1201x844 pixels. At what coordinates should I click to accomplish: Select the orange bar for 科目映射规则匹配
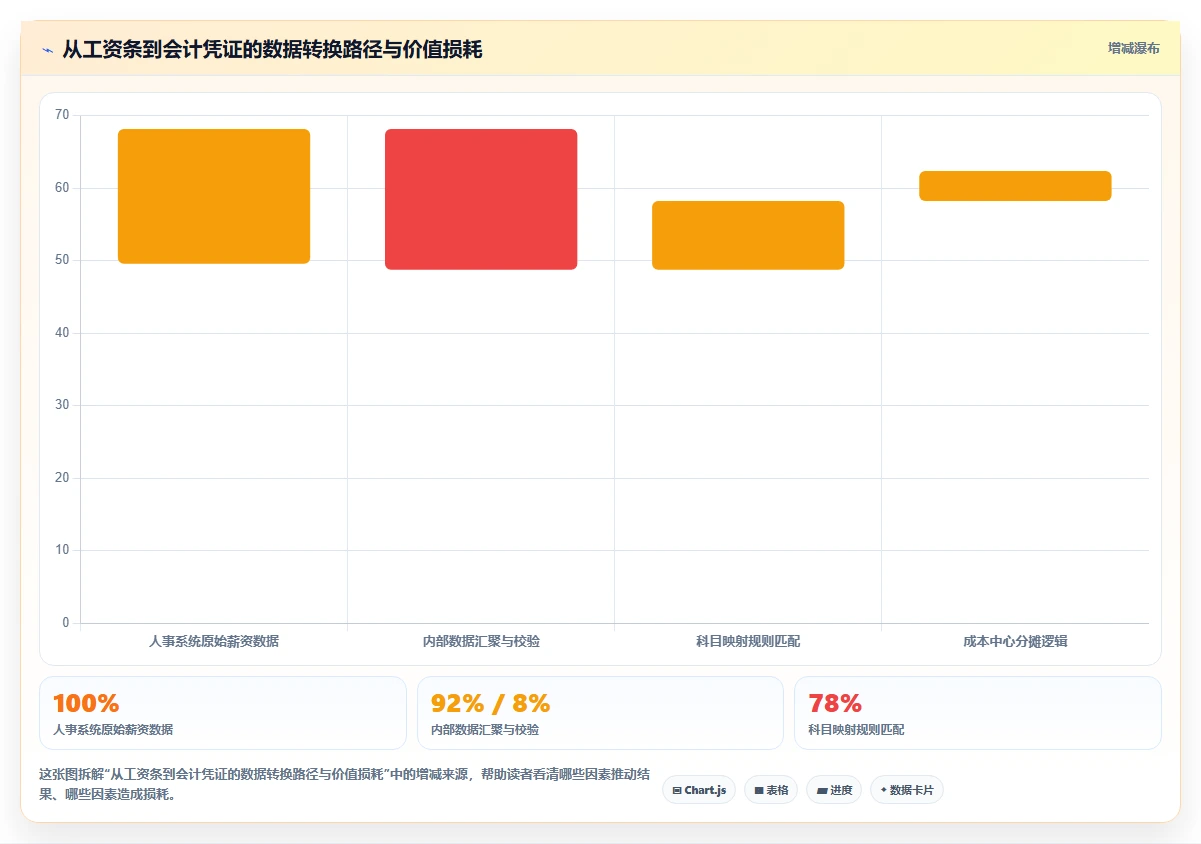748,235
